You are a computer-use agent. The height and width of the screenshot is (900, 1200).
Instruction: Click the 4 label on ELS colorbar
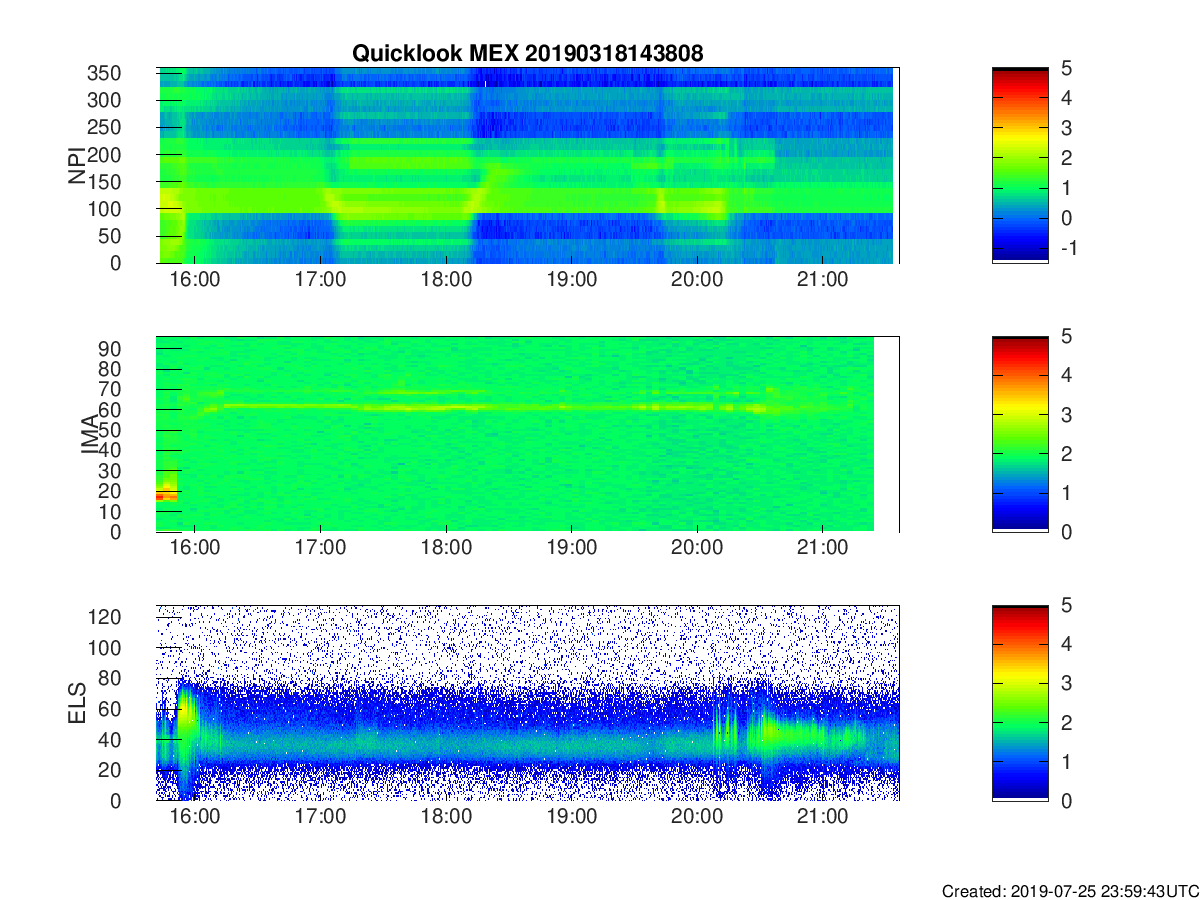click(x=1066, y=645)
